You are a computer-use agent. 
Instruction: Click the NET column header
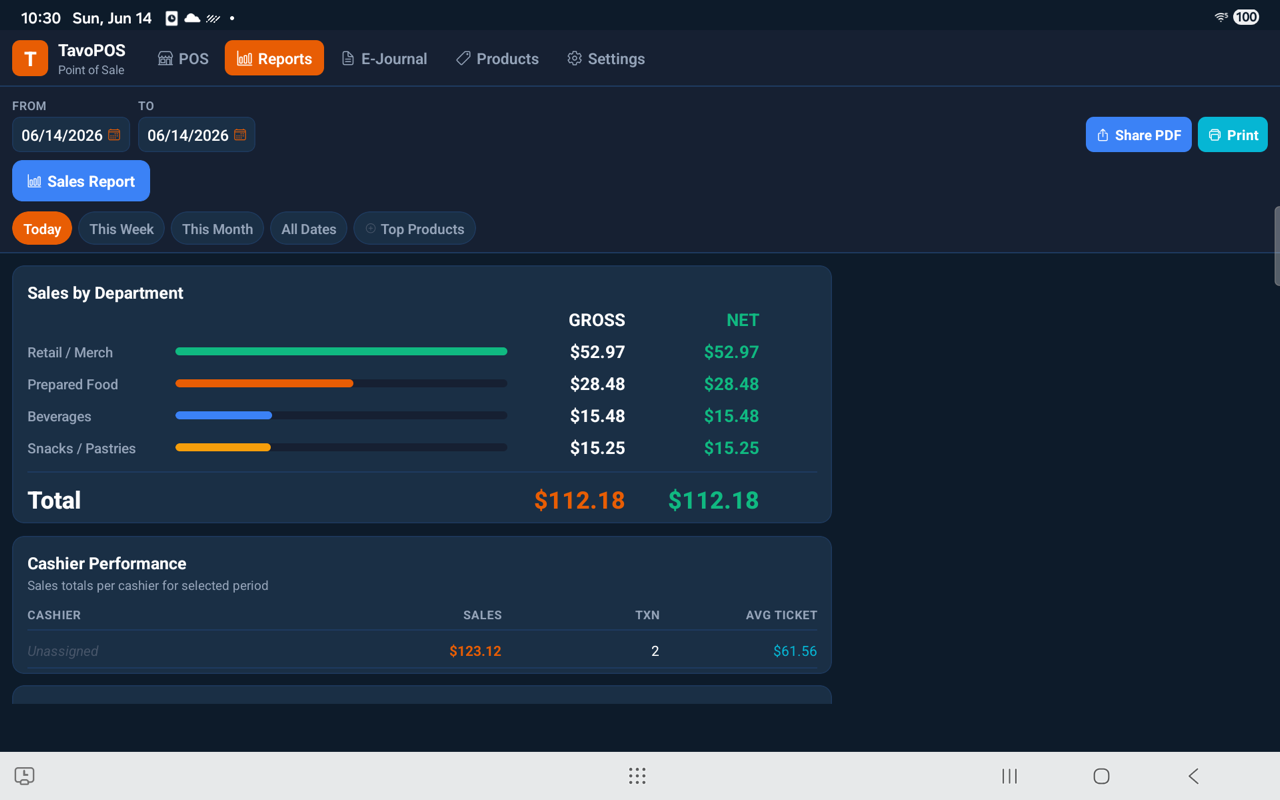click(x=742, y=320)
